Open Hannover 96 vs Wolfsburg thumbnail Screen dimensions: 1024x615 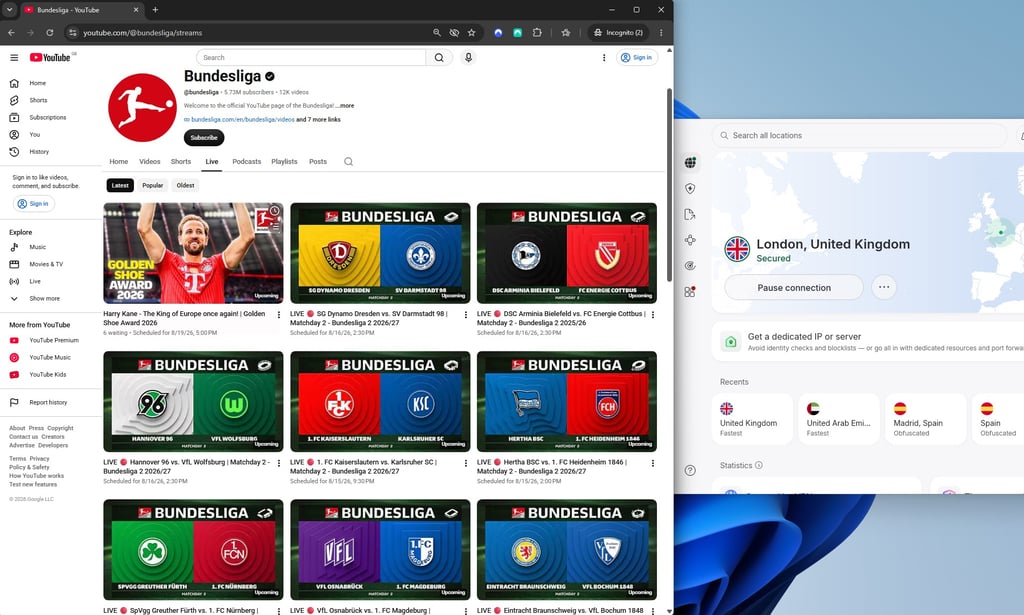193,402
